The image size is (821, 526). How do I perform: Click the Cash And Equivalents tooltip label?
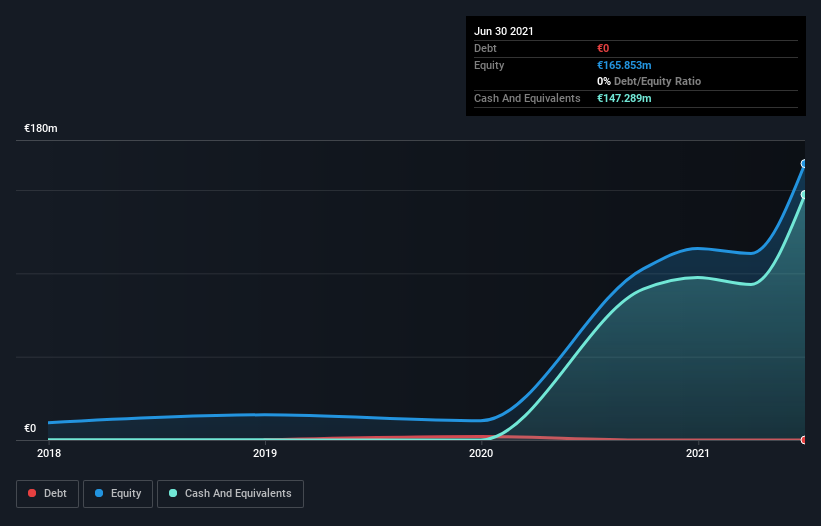point(527,98)
